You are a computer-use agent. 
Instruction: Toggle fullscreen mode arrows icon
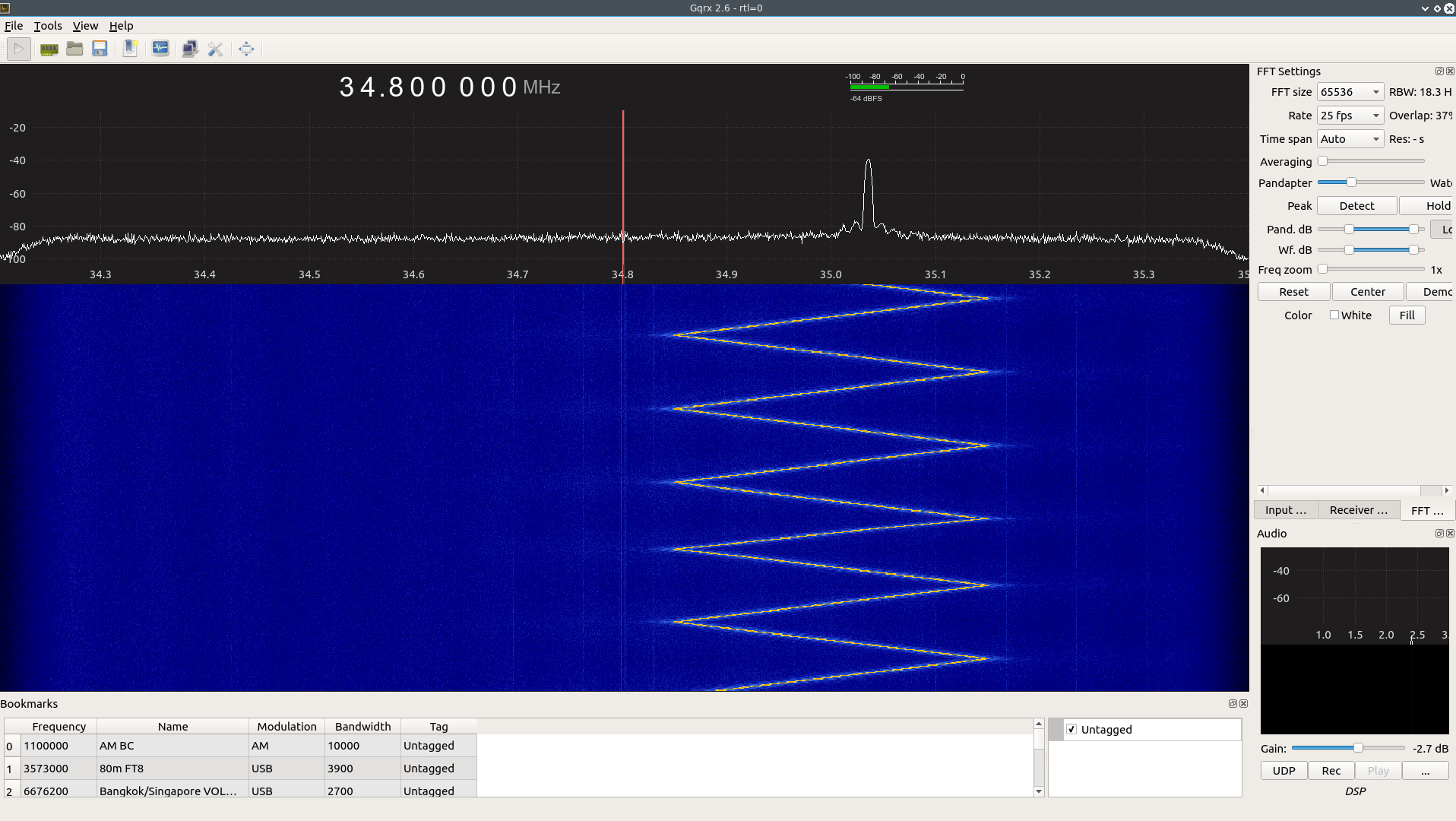coord(246,49)
